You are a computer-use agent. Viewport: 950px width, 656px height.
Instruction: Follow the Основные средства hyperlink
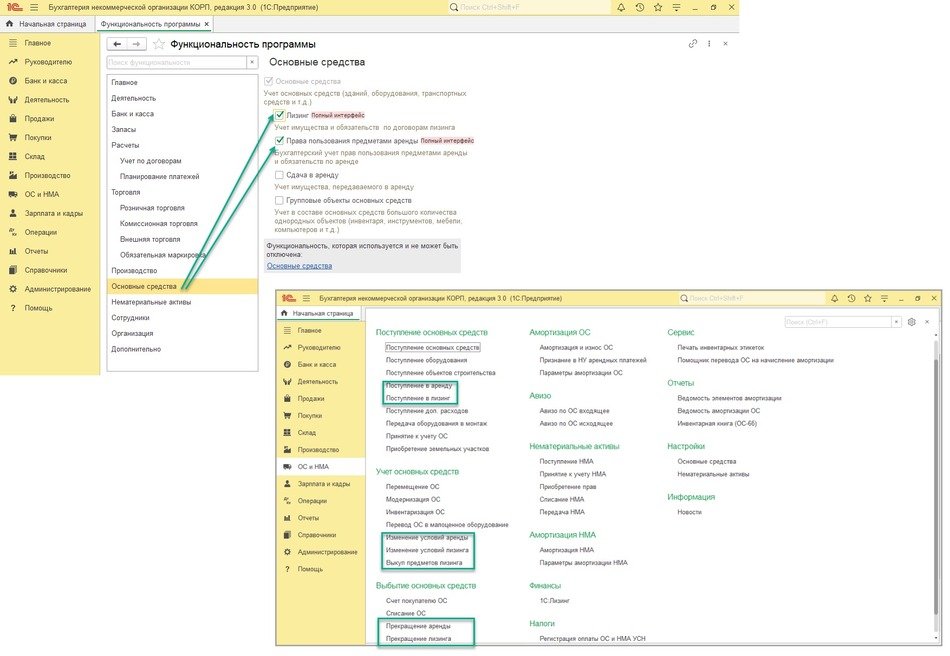(x=299, y=266)
